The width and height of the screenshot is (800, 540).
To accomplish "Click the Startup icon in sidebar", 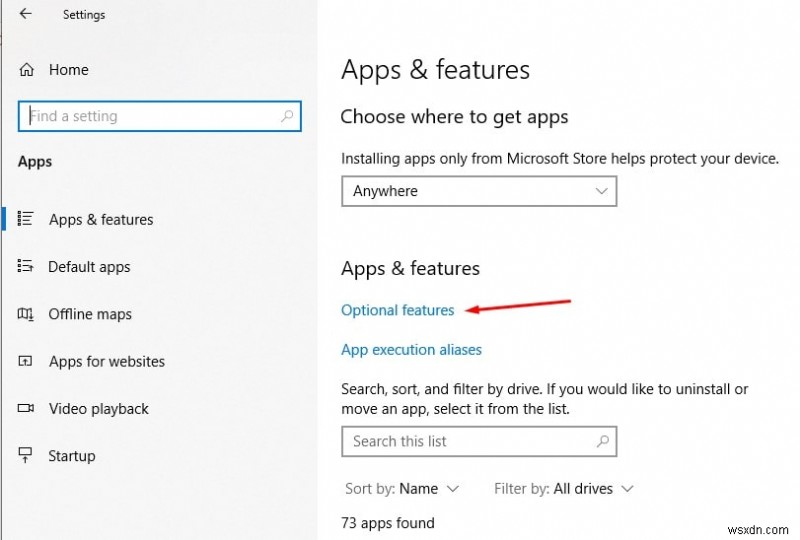I will pos(27,455).
